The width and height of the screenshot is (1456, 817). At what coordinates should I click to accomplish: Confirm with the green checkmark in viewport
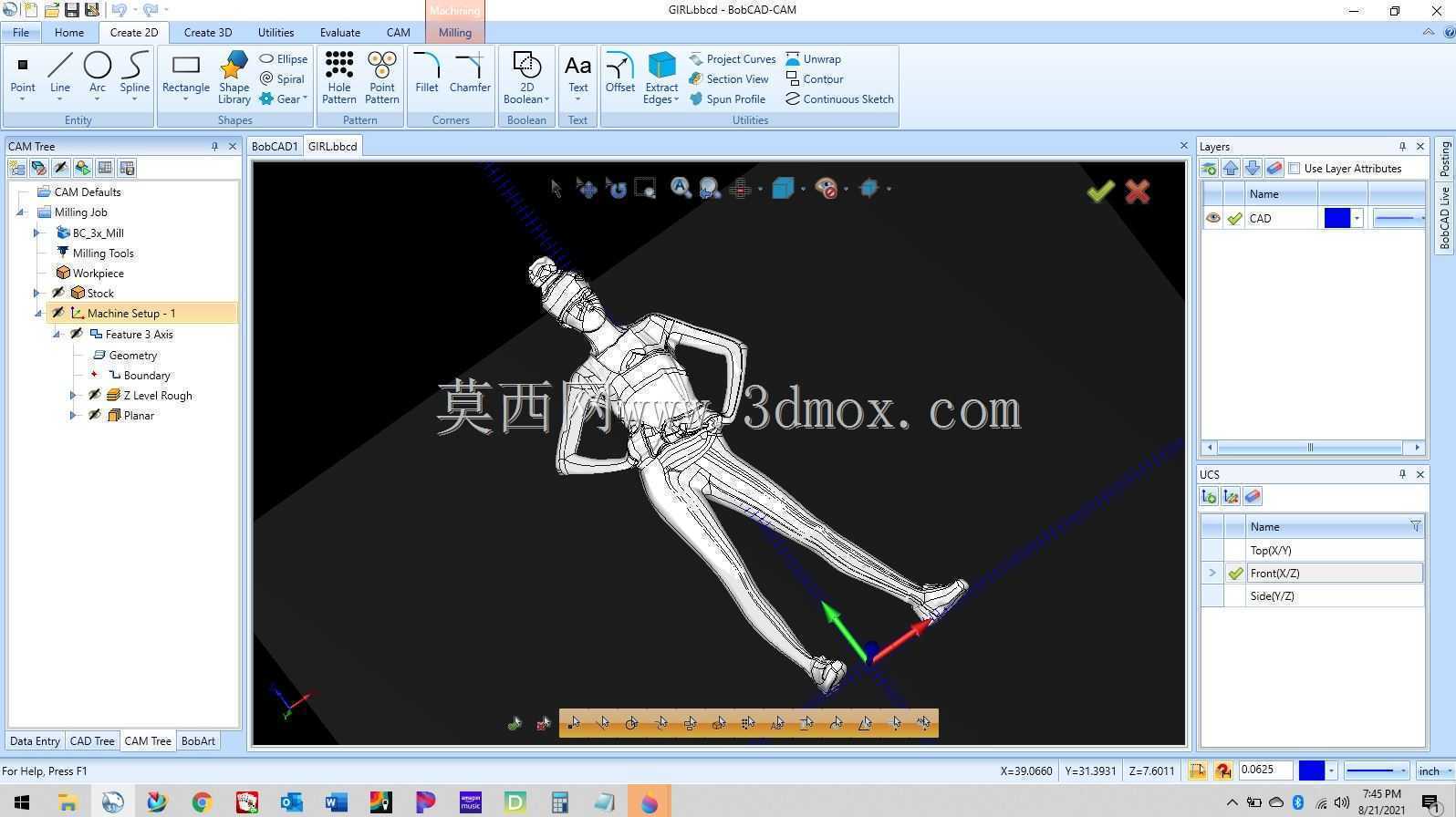[1100, 191]
